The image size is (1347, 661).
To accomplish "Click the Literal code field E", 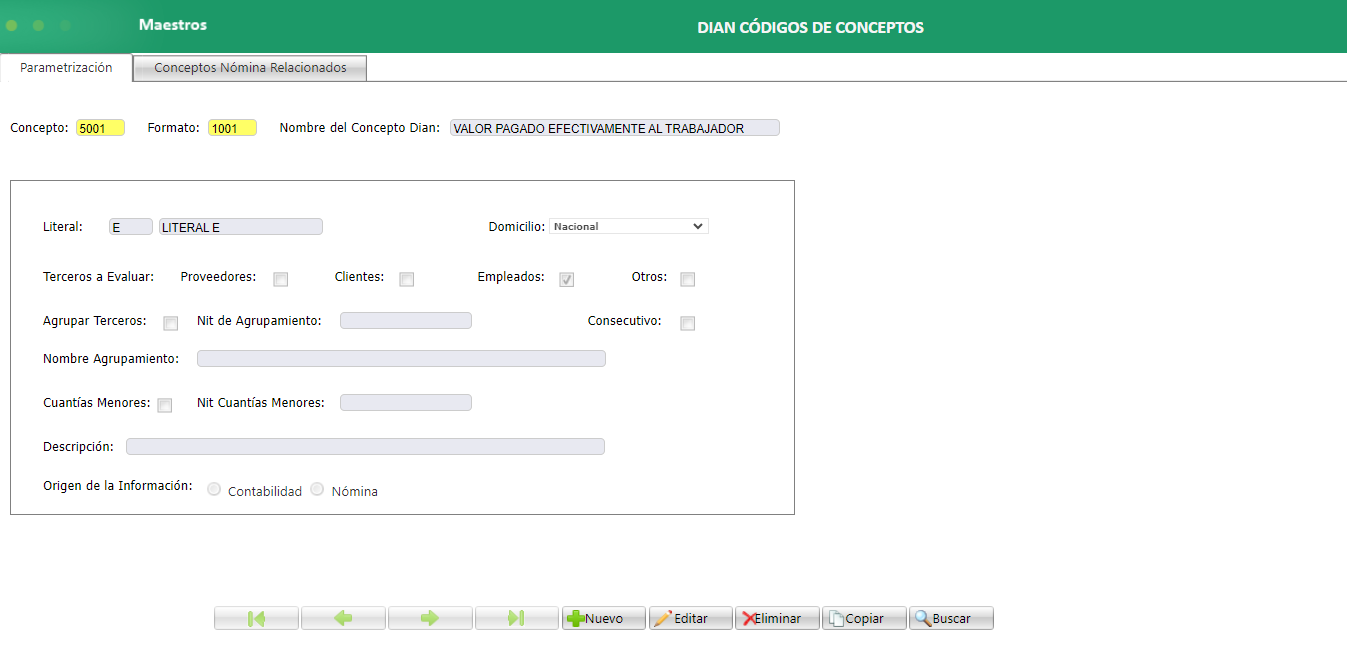I will tap(131, 227).
